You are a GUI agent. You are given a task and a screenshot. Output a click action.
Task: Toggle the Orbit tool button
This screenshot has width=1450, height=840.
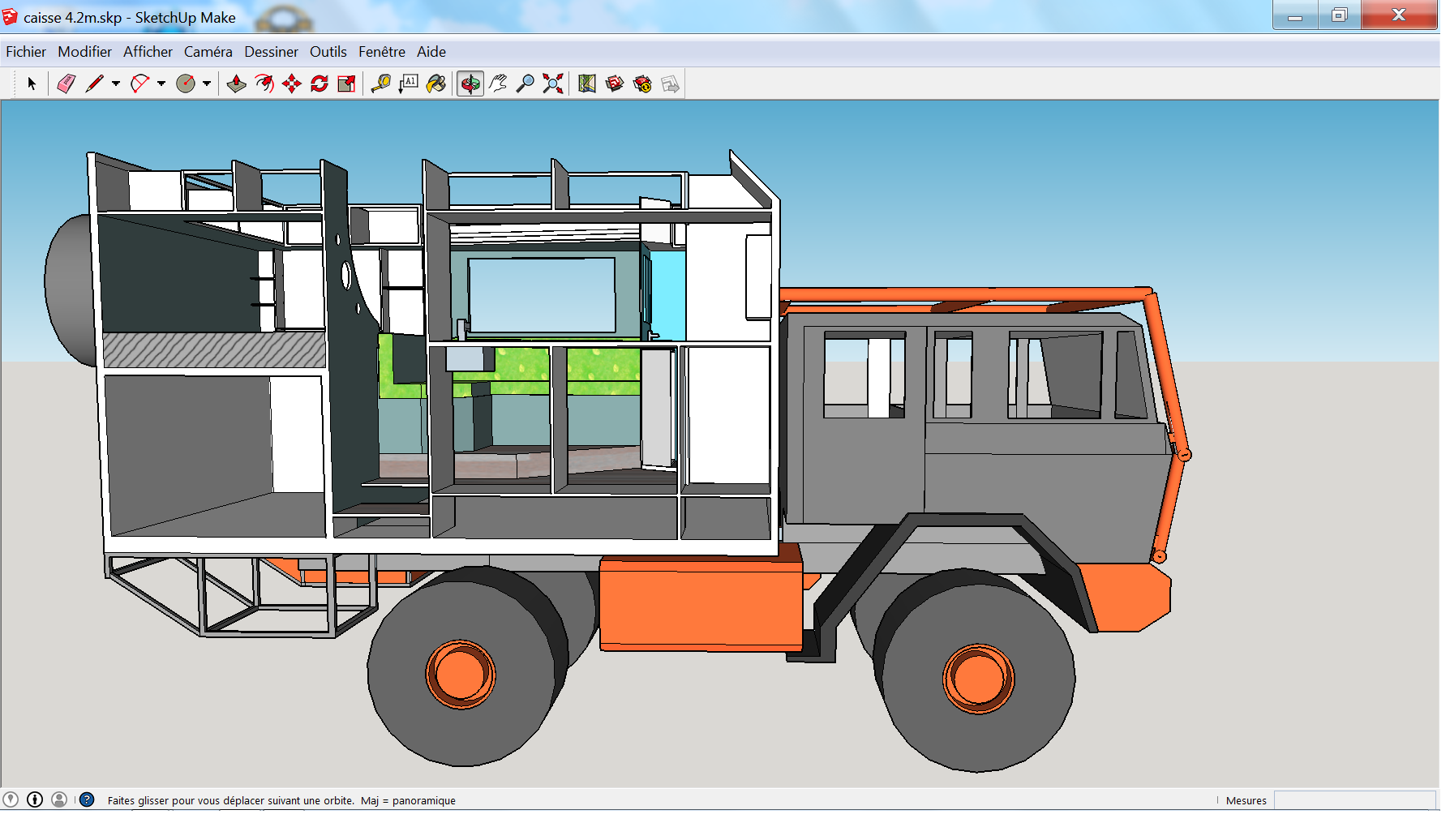[x=470, y=84]
